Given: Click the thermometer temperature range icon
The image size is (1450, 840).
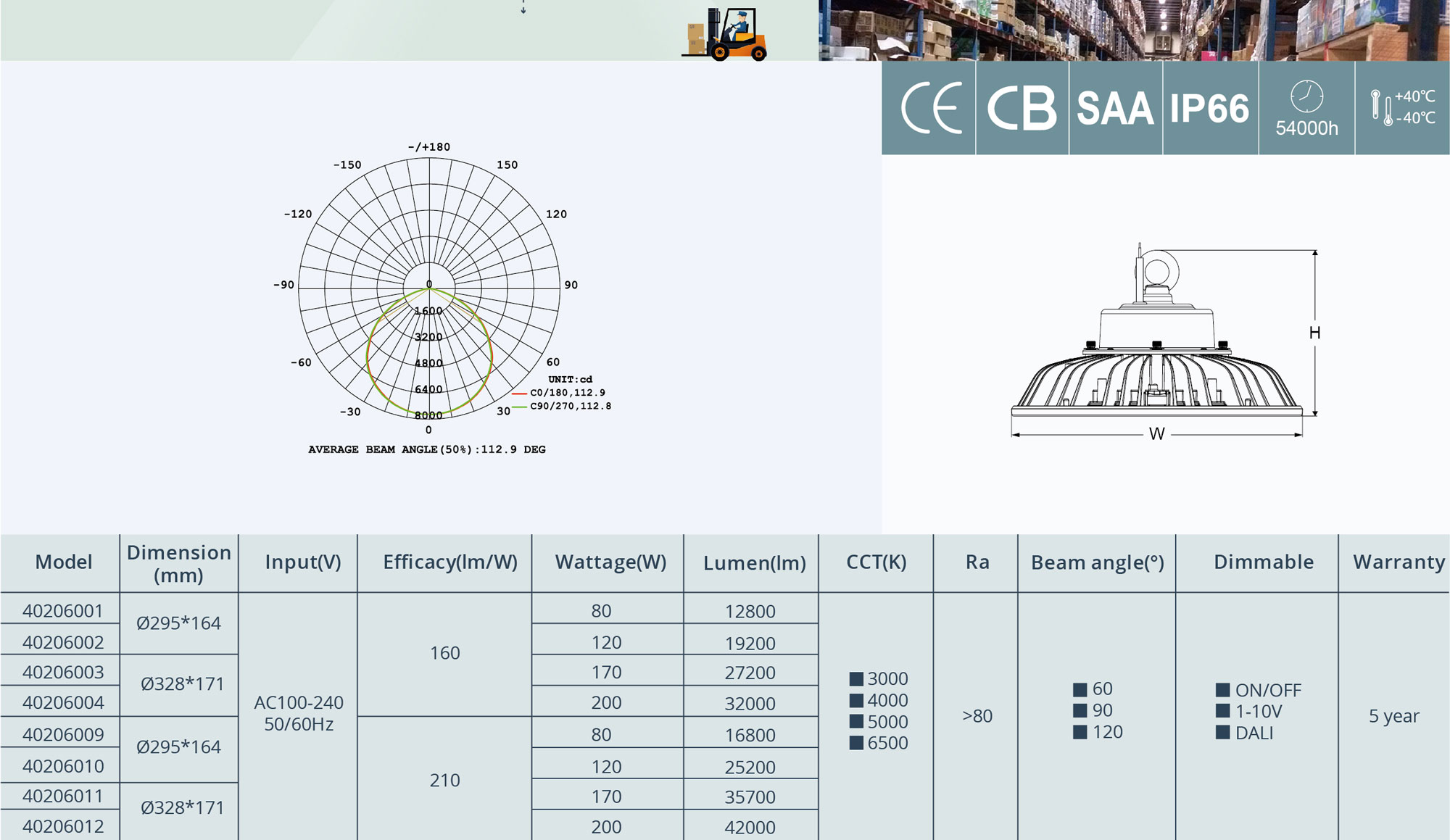Looking at the screenshot, I should (x=1382, y=107).
